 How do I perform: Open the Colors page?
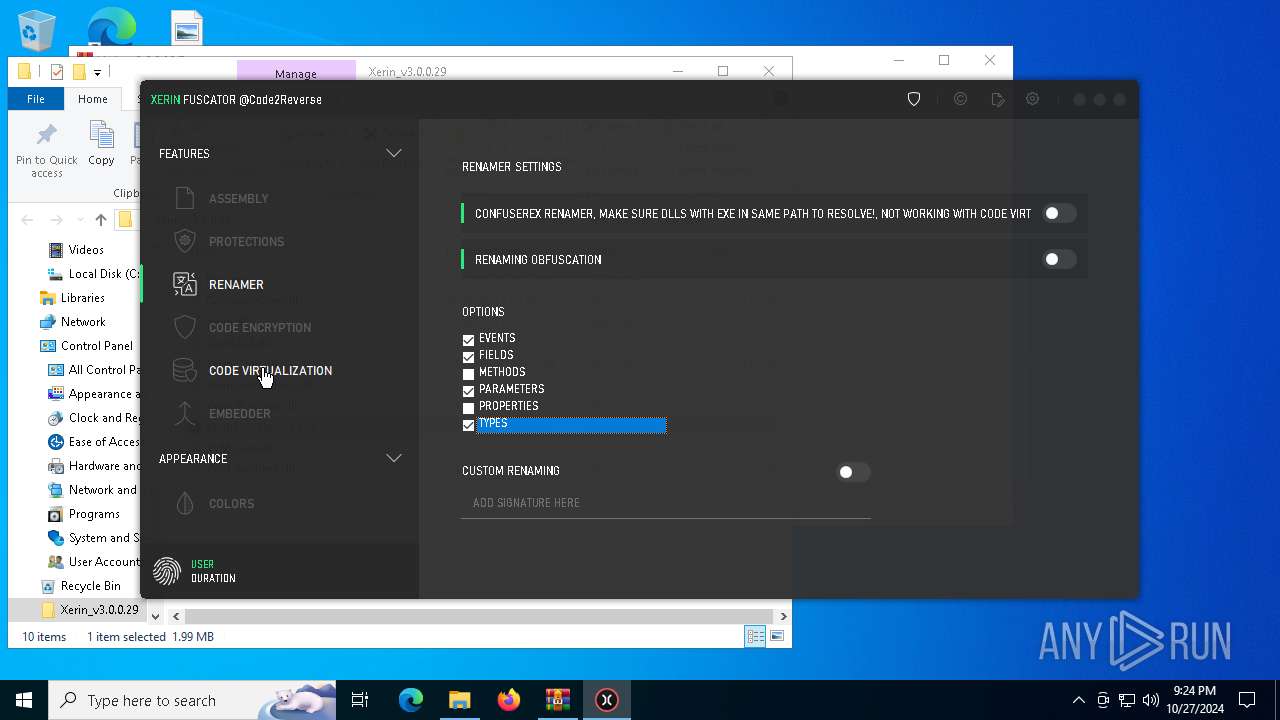(x=231, y=504)
